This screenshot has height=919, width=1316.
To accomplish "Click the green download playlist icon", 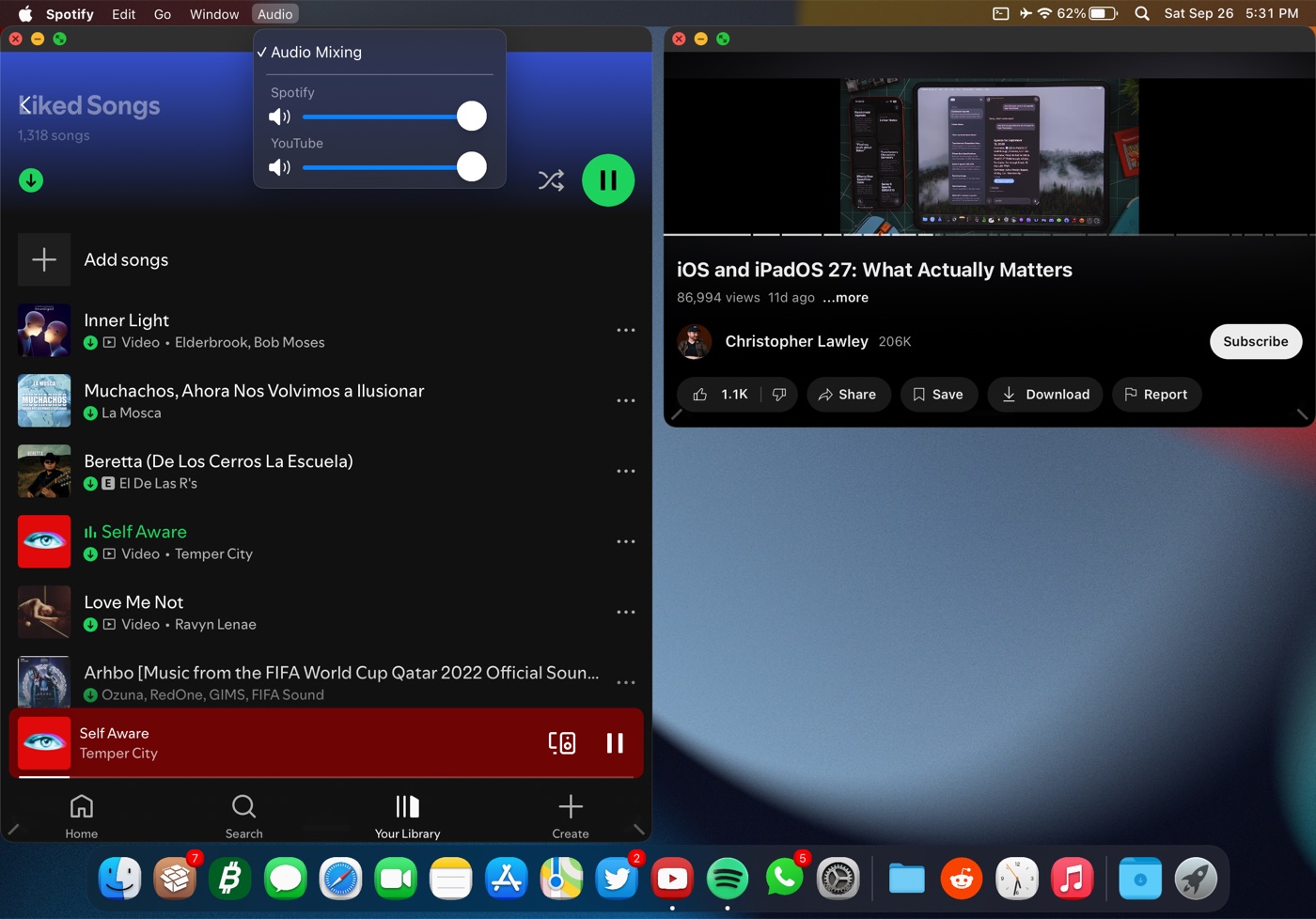I will (31, 180).
